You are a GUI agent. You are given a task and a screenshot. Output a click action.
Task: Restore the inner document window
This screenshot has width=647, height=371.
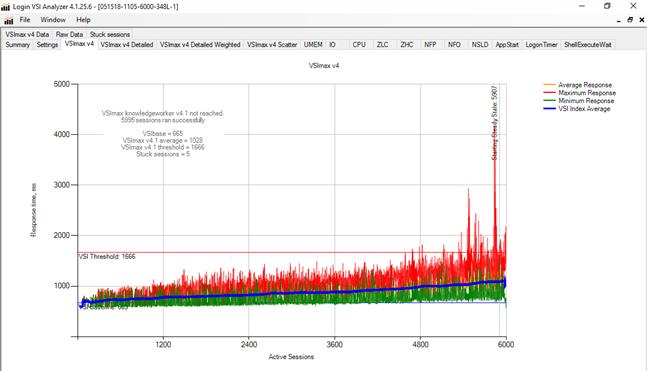(x=630, y=20)
